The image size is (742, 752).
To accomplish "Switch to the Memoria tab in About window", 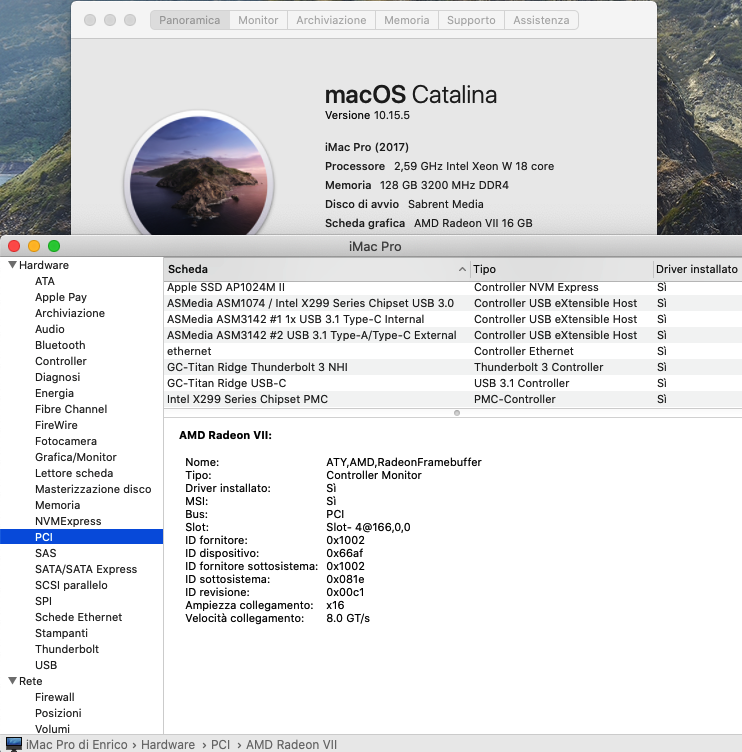I will point(407,20).
